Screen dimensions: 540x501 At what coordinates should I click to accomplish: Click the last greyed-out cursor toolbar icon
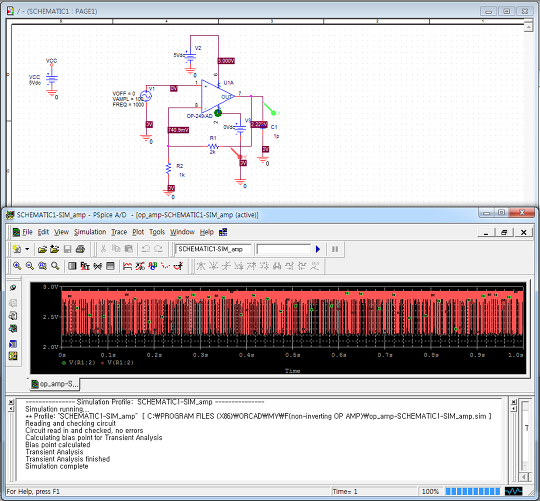point(314,266)
